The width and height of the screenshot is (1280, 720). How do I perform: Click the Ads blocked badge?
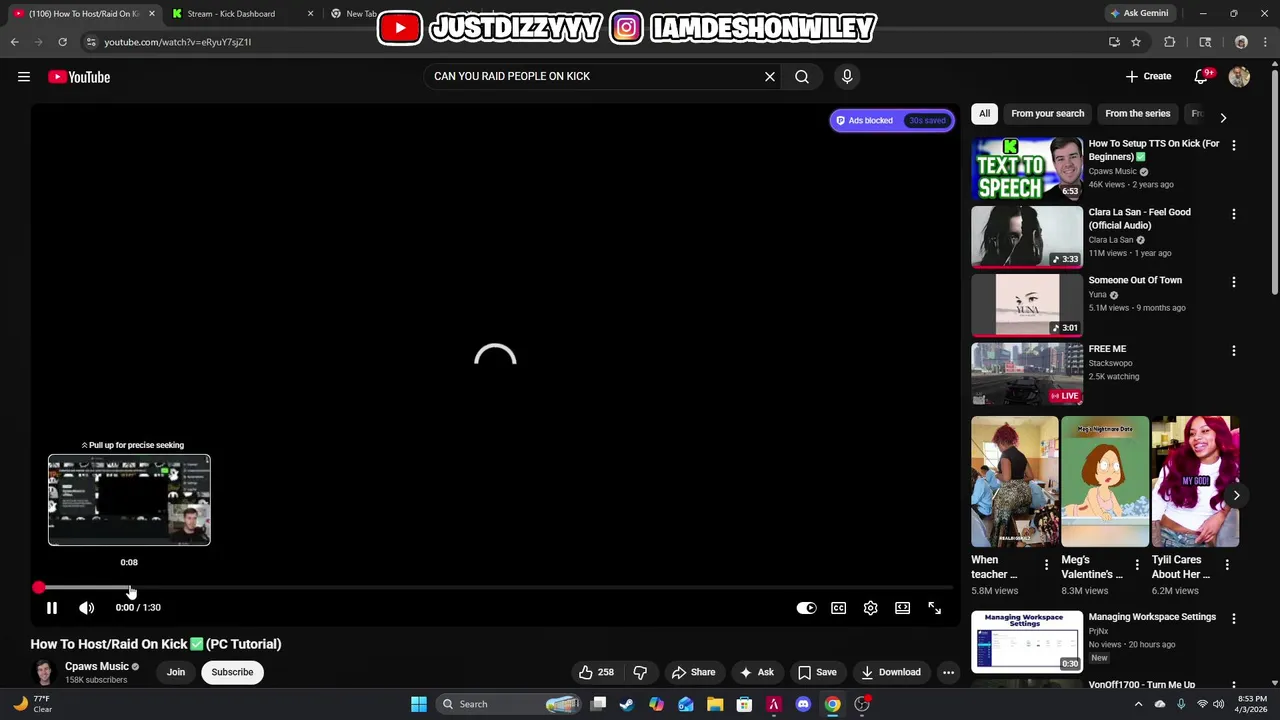click(892, 120)
